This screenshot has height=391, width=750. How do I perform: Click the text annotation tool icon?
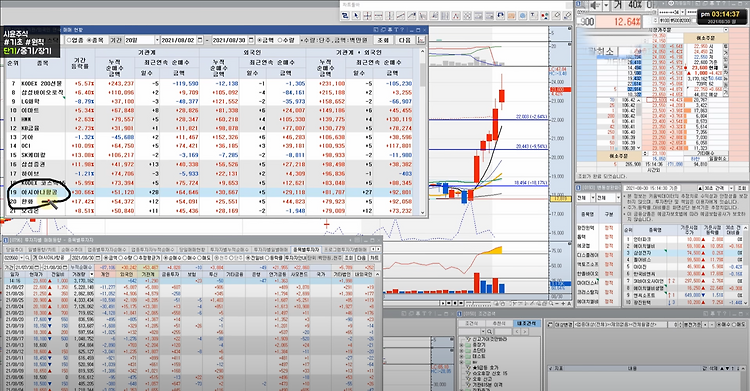[x=533, y=16]
